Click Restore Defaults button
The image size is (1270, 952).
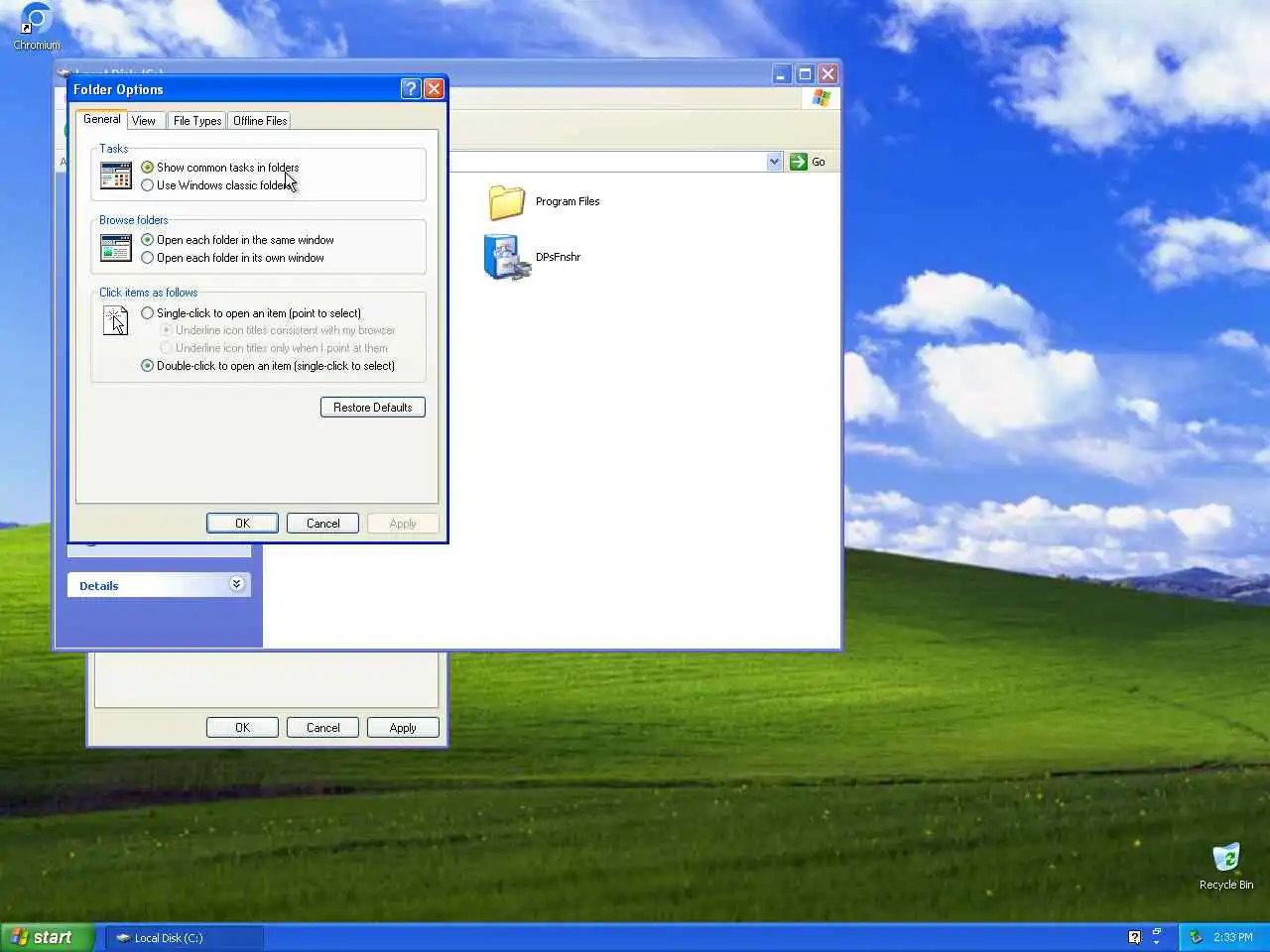coord(373,408)
